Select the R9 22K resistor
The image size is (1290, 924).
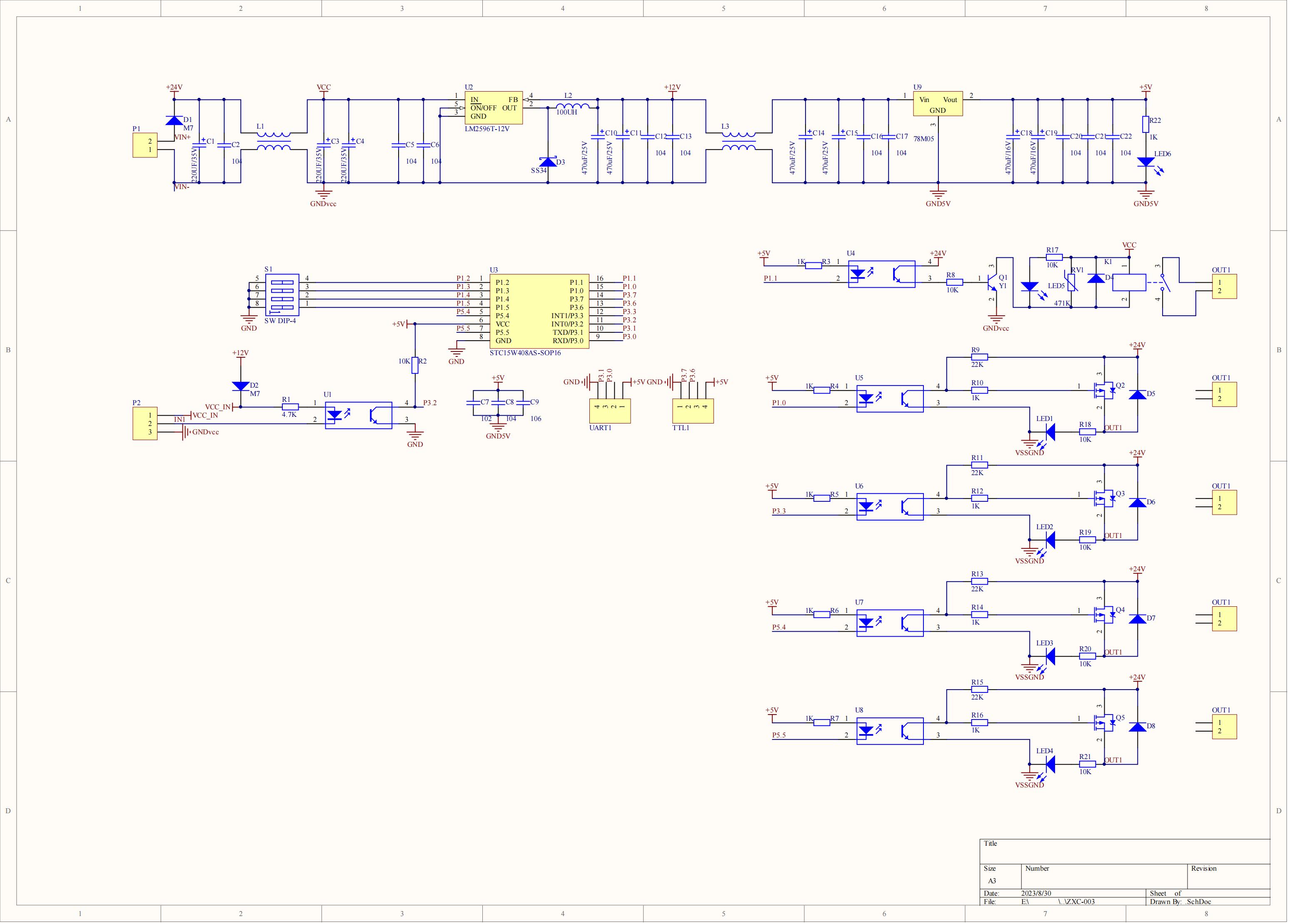pyautogui.click(x=979, y=357)
